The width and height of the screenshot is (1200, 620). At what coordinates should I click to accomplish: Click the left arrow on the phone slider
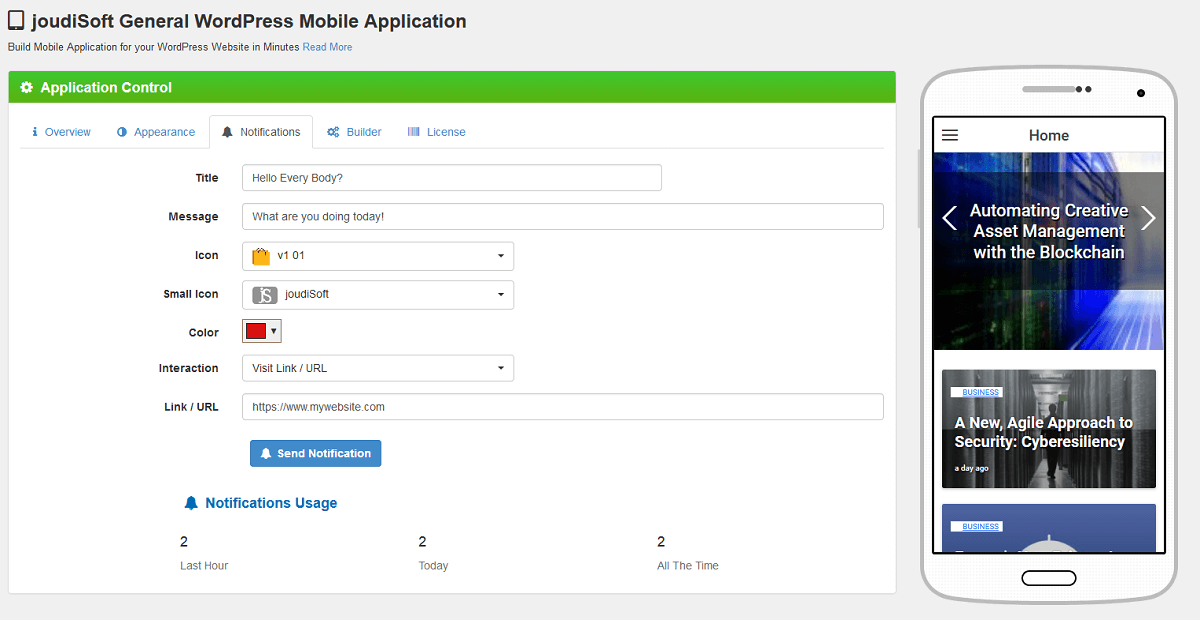[950, 217]
